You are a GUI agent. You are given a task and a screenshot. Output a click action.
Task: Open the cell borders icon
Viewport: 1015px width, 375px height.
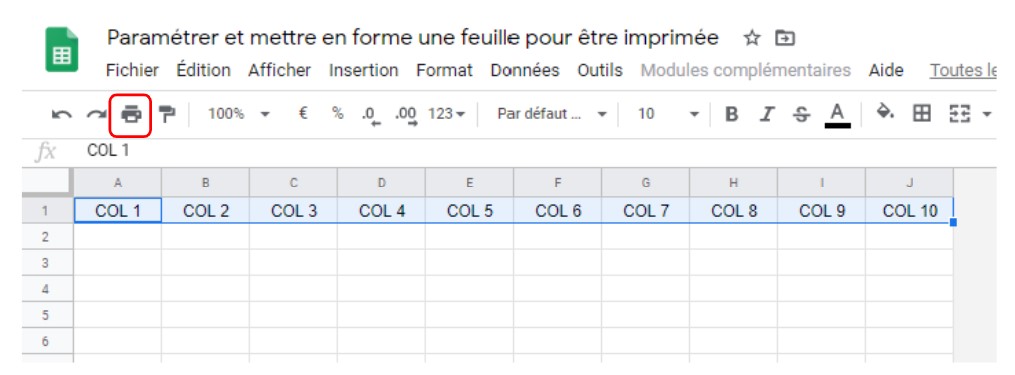[x=920, y=114]
